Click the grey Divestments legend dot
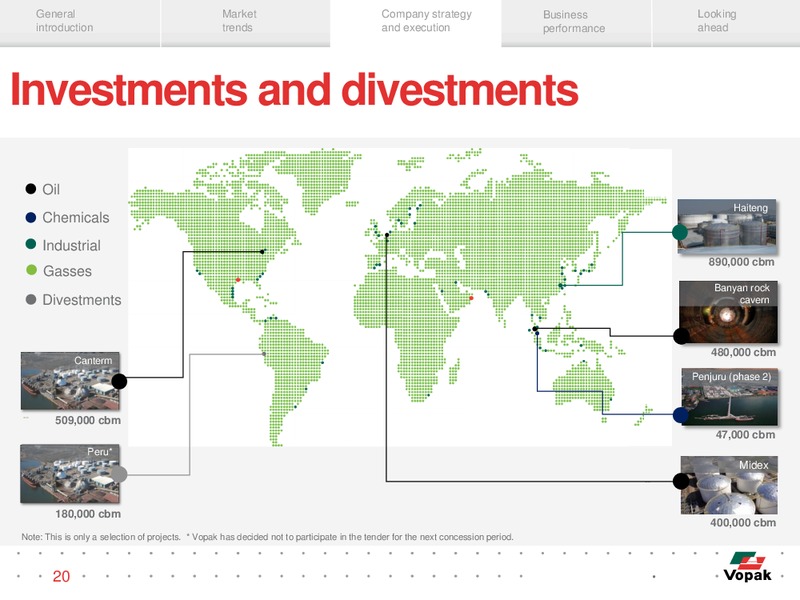Viewport: 800px width, 600px height. [x=31, y=299]
